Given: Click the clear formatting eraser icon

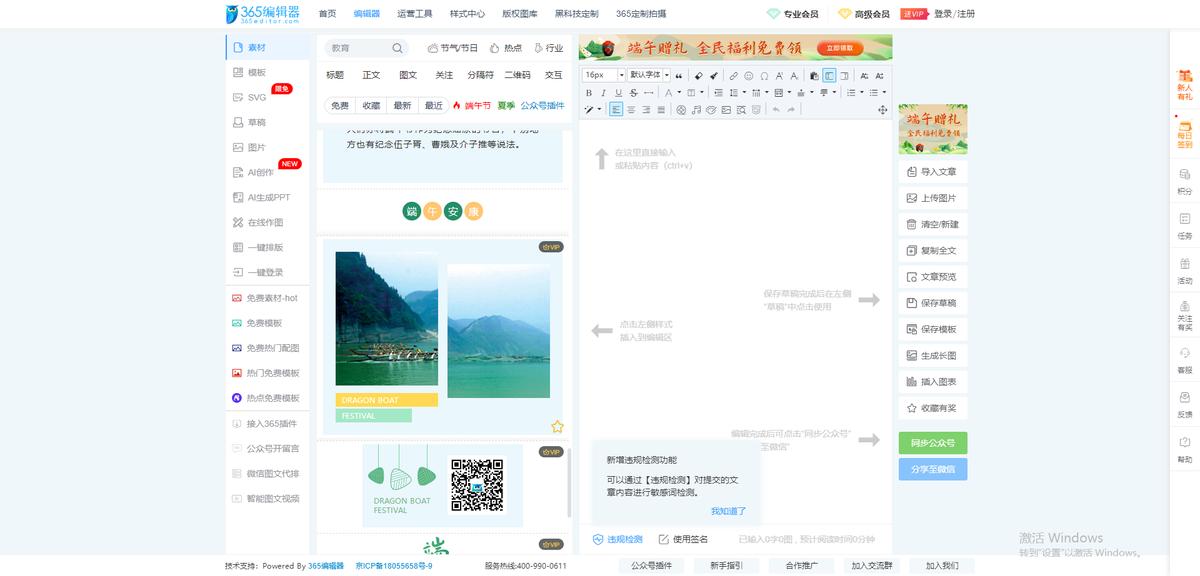Looking at the screenshot, I should coord(697,74).
